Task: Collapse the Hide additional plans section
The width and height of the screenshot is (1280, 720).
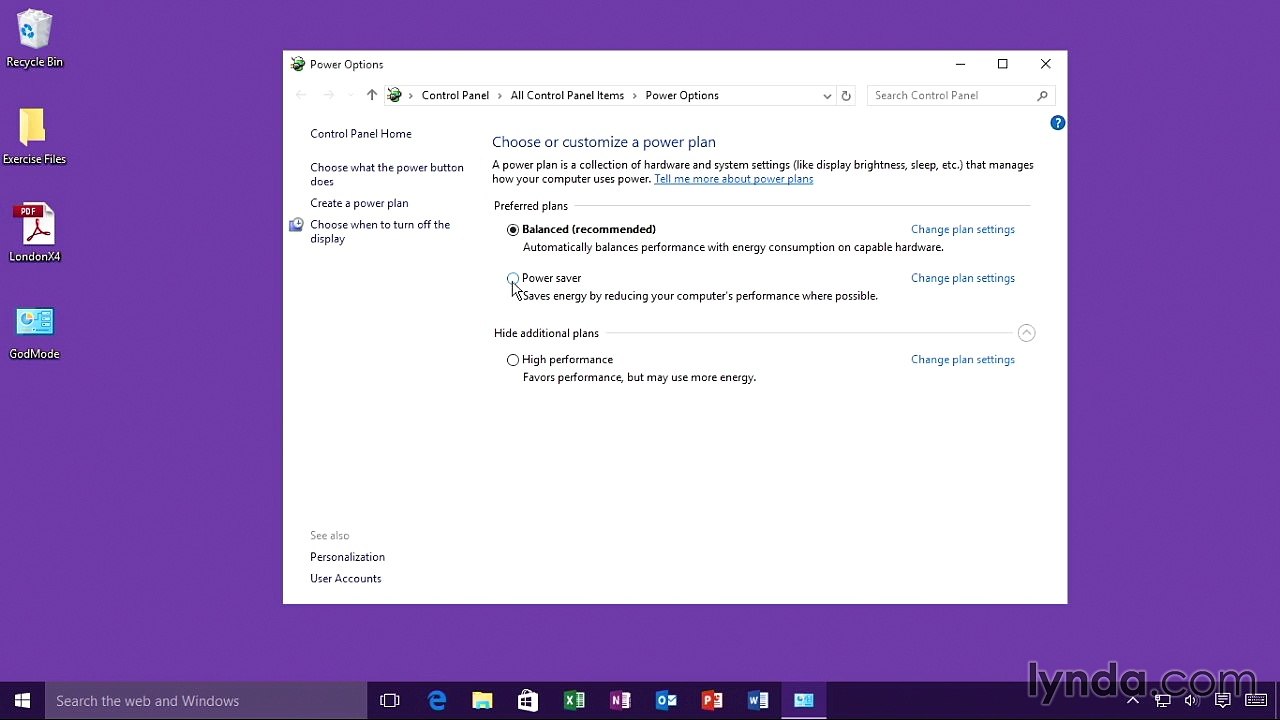Action: [x=1026, y=333]
